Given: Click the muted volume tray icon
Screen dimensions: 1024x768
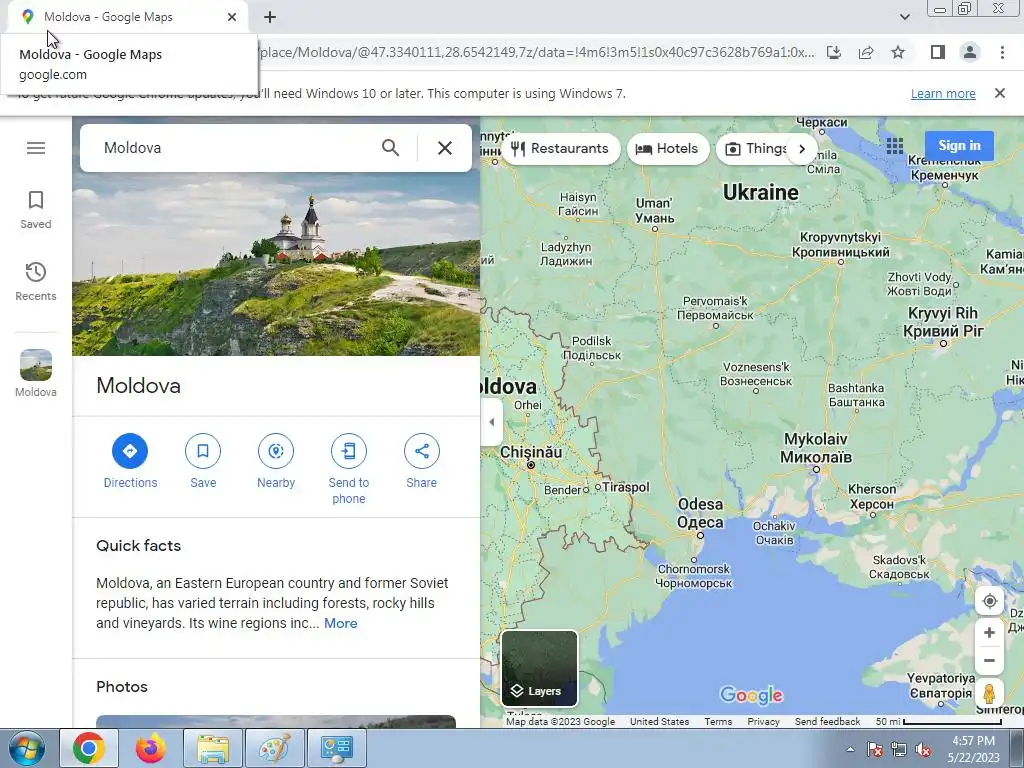Looking at the screenshot, I should pyautogui.click(x=923, y=750).
